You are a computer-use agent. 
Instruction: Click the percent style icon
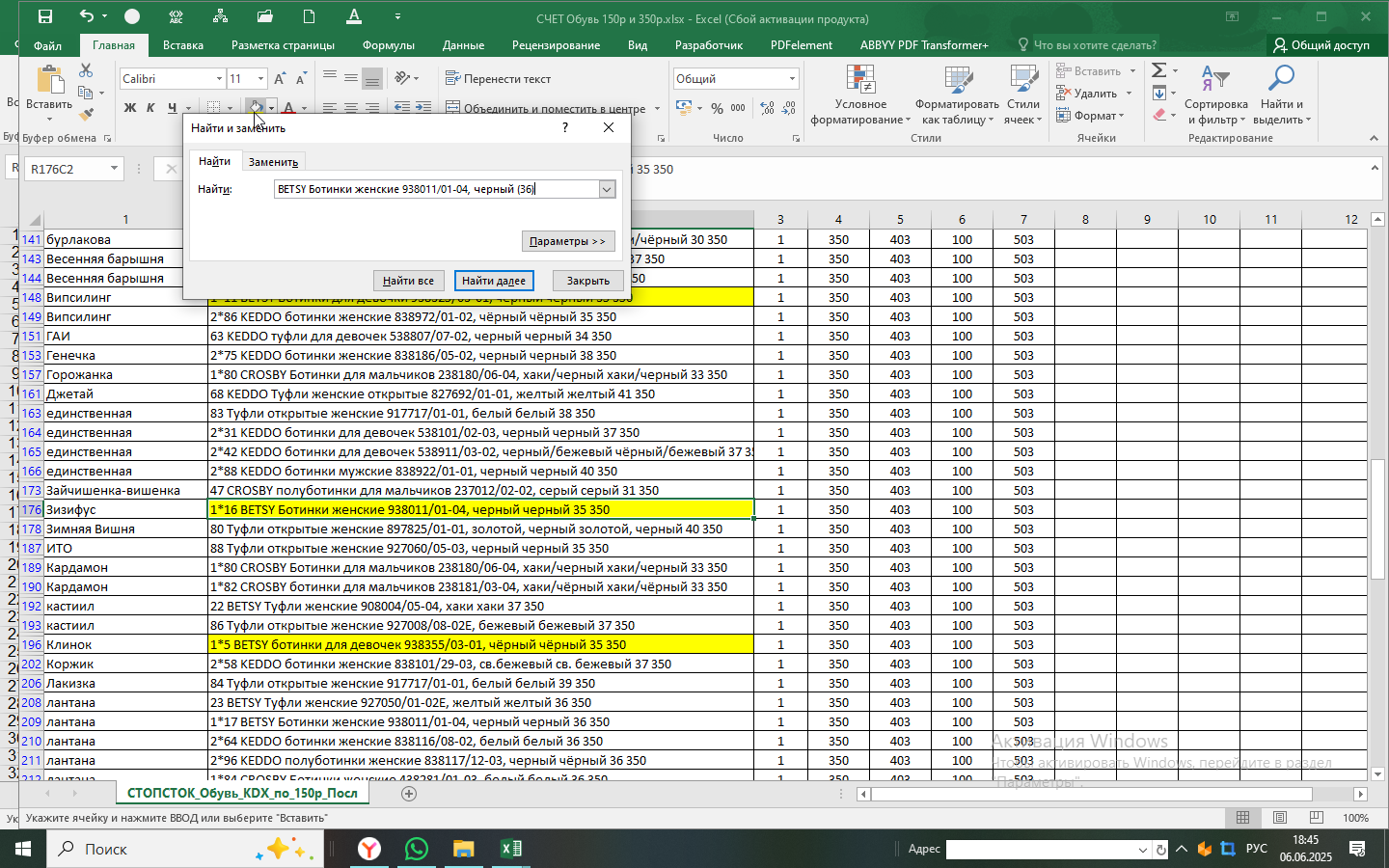pyautogui.click(x=717, y=108)
